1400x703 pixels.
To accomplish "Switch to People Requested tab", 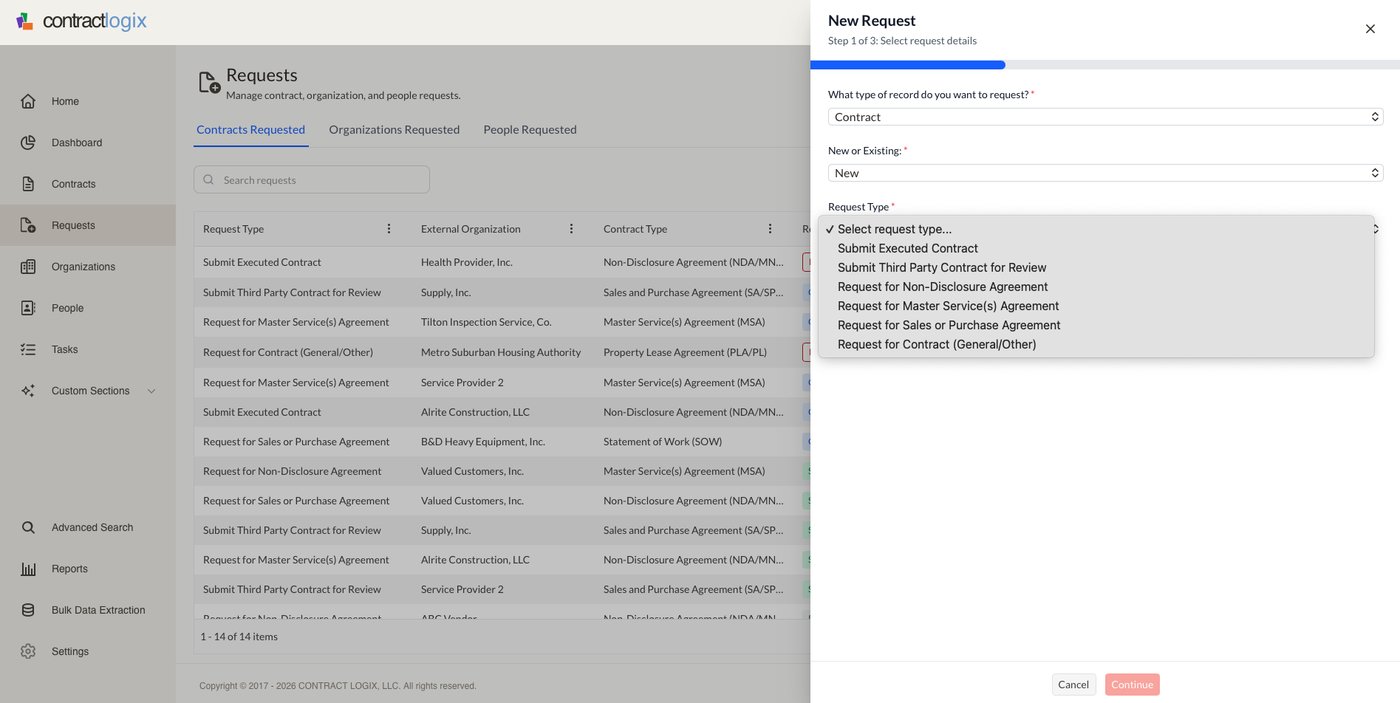I will [x=530, y=130].
